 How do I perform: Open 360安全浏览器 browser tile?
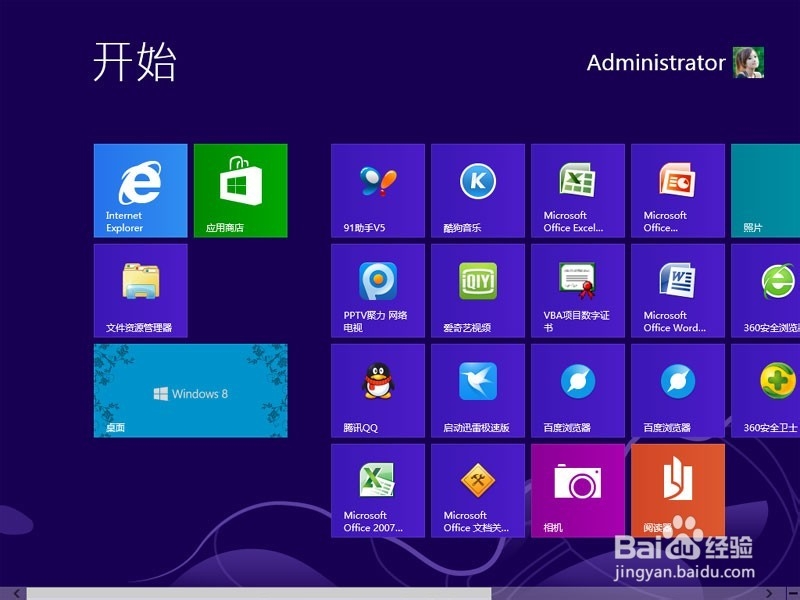coord(770,290)
